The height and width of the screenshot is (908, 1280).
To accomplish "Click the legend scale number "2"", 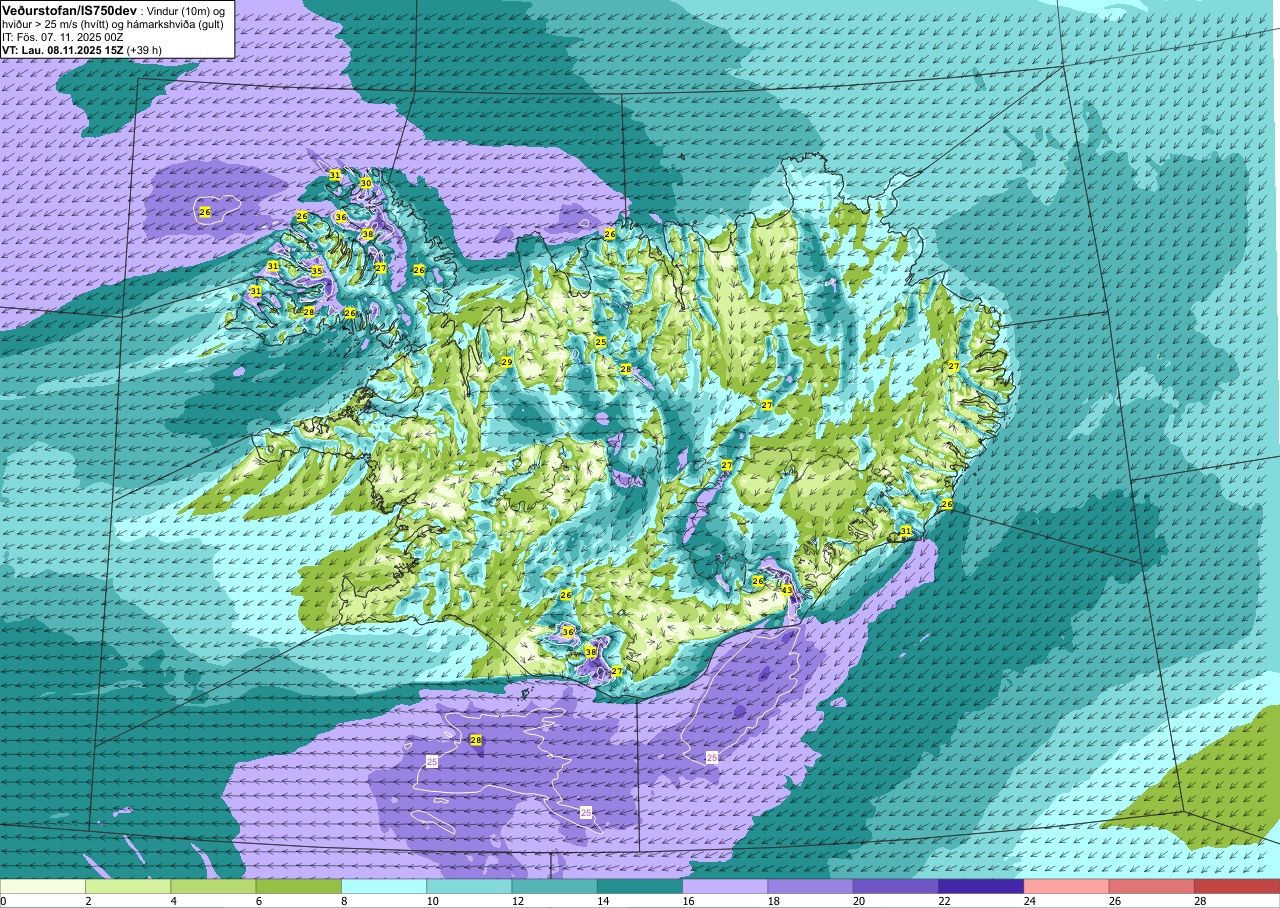I will 88,901.
